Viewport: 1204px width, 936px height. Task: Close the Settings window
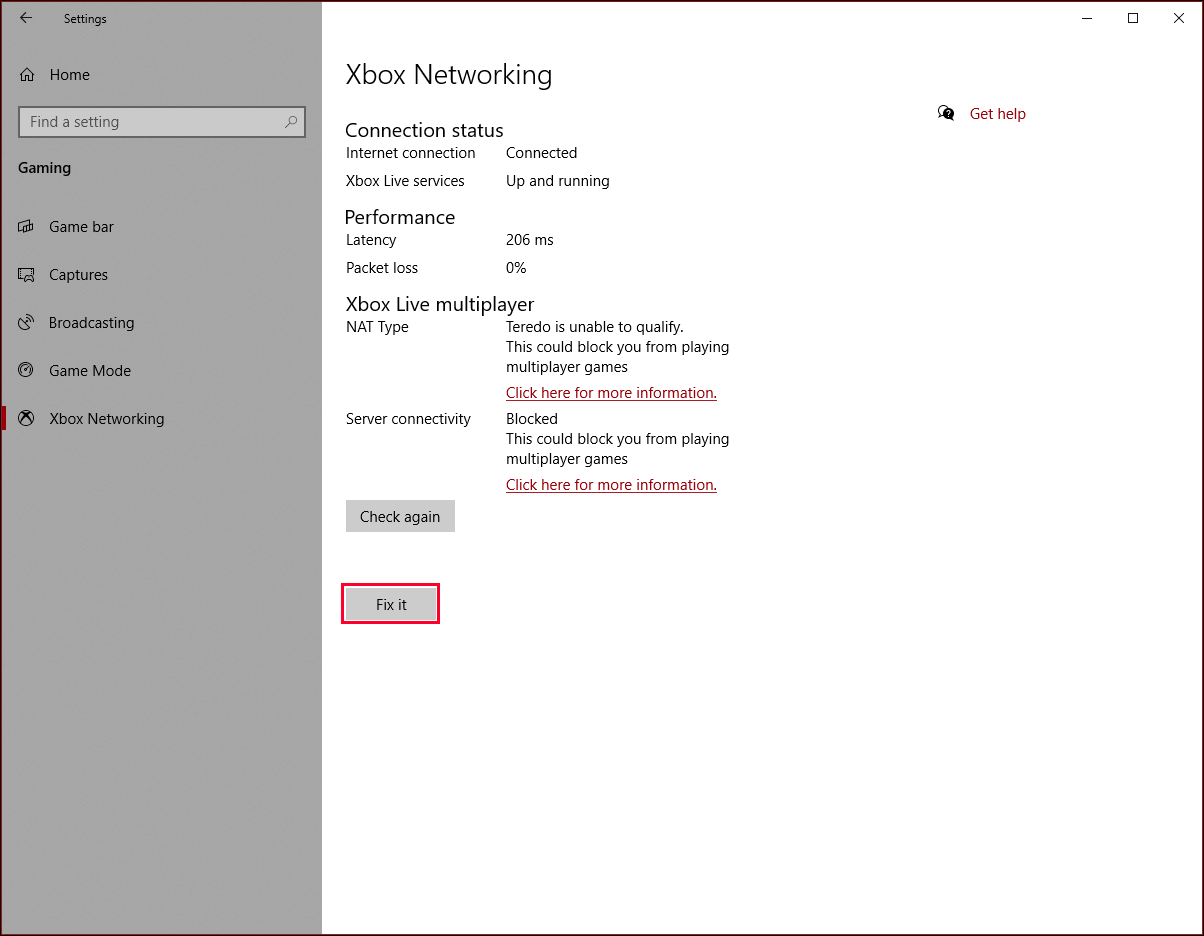pyautogui.click(x=1179, y=18)
